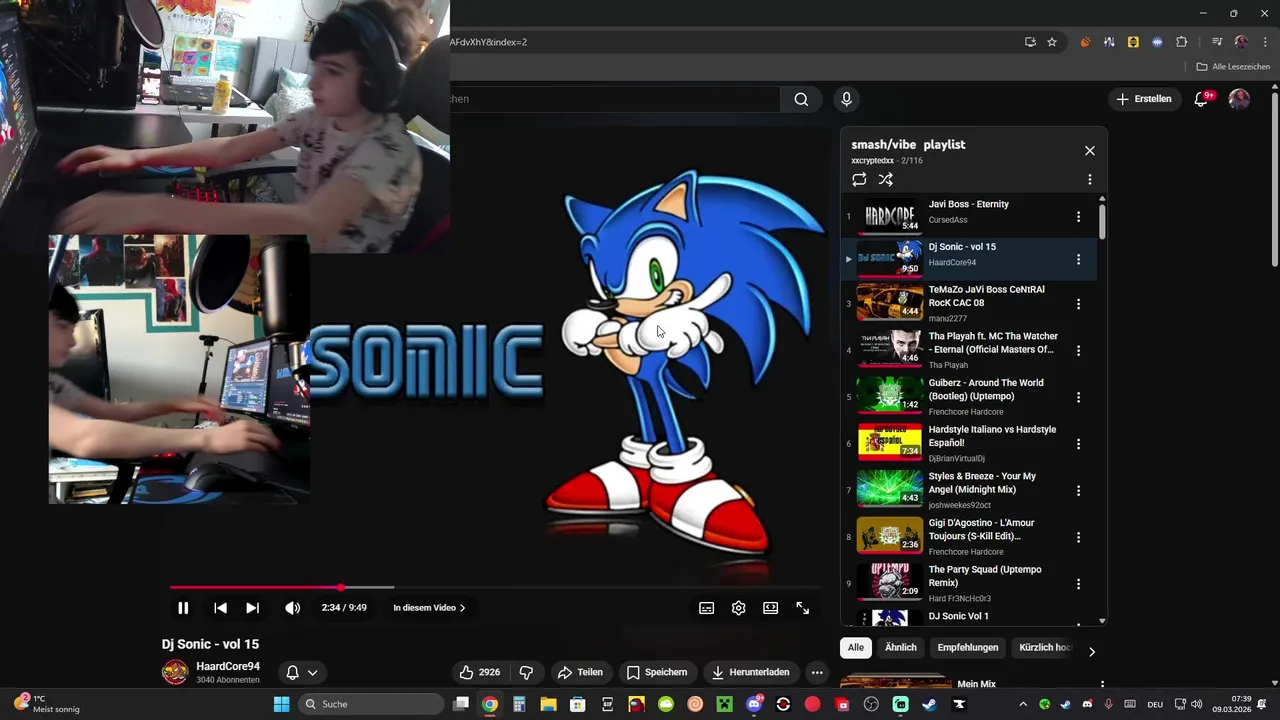Show more filter chips with right arrow

click(x=1092, y=652)
